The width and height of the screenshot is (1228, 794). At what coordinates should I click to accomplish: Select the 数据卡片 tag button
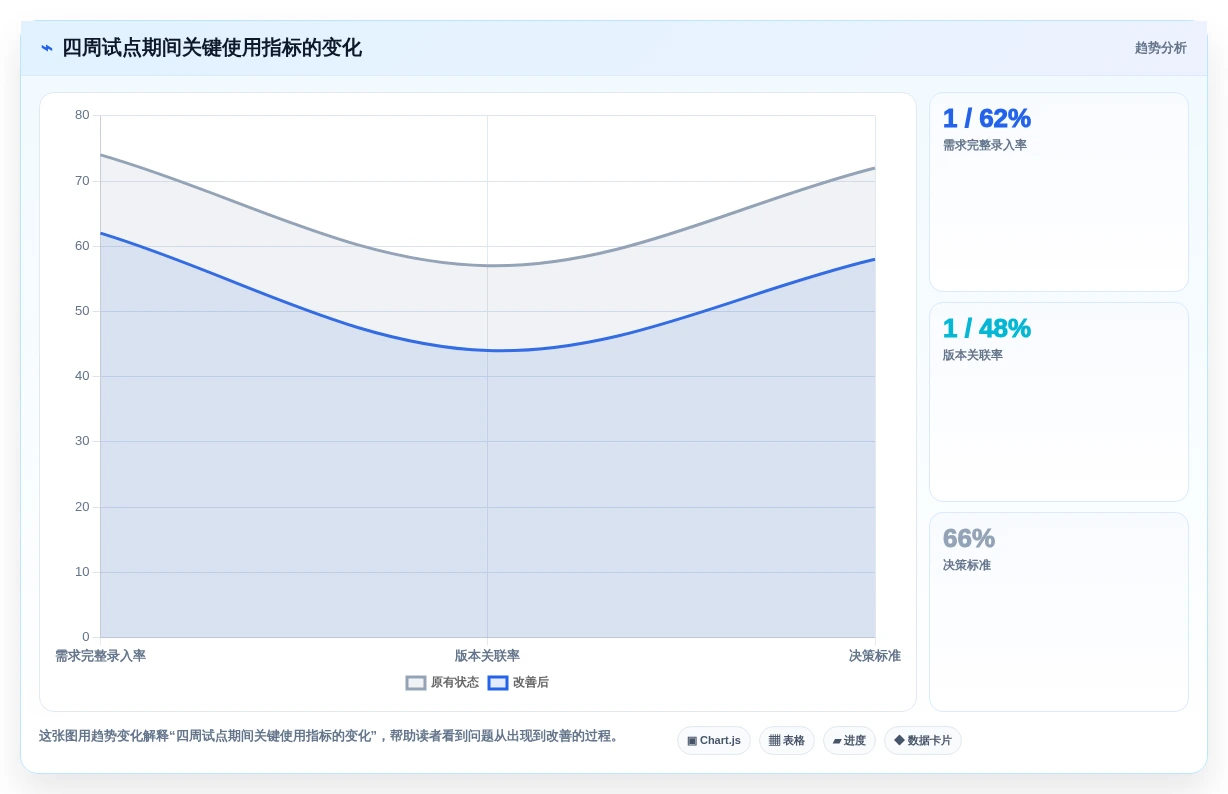pyautogui.click(x=923, y=741)
